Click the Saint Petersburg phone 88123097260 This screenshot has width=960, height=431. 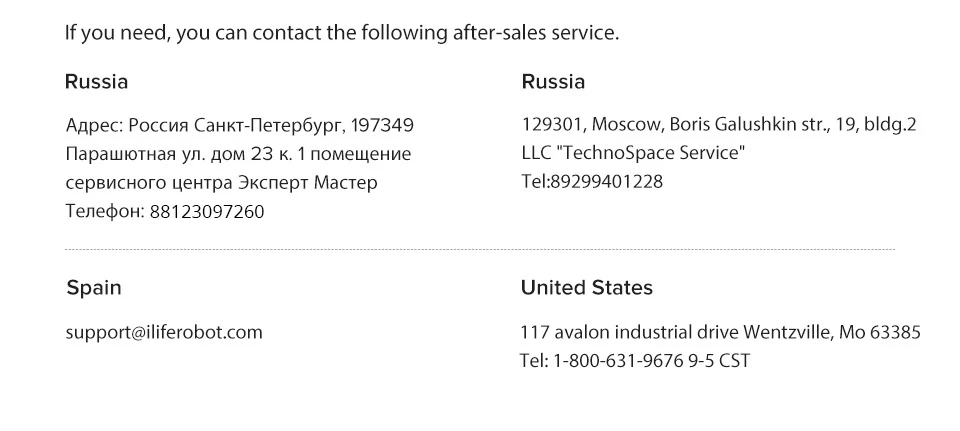[206, 211]
